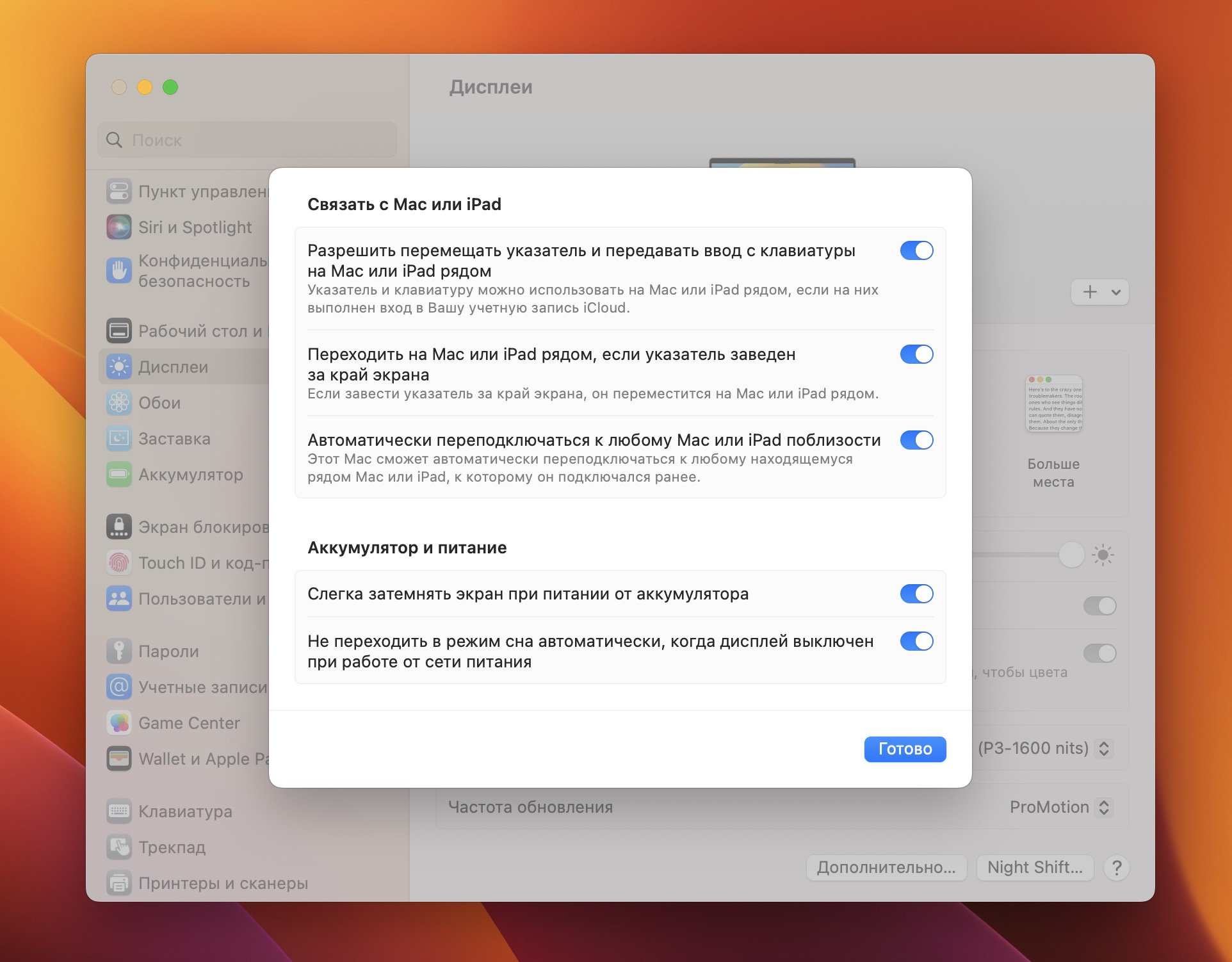Viewport: 1232px width, 962px height.
Task: Toggle the prevent automatic sleep switch
Action: (x=916, y=641)
